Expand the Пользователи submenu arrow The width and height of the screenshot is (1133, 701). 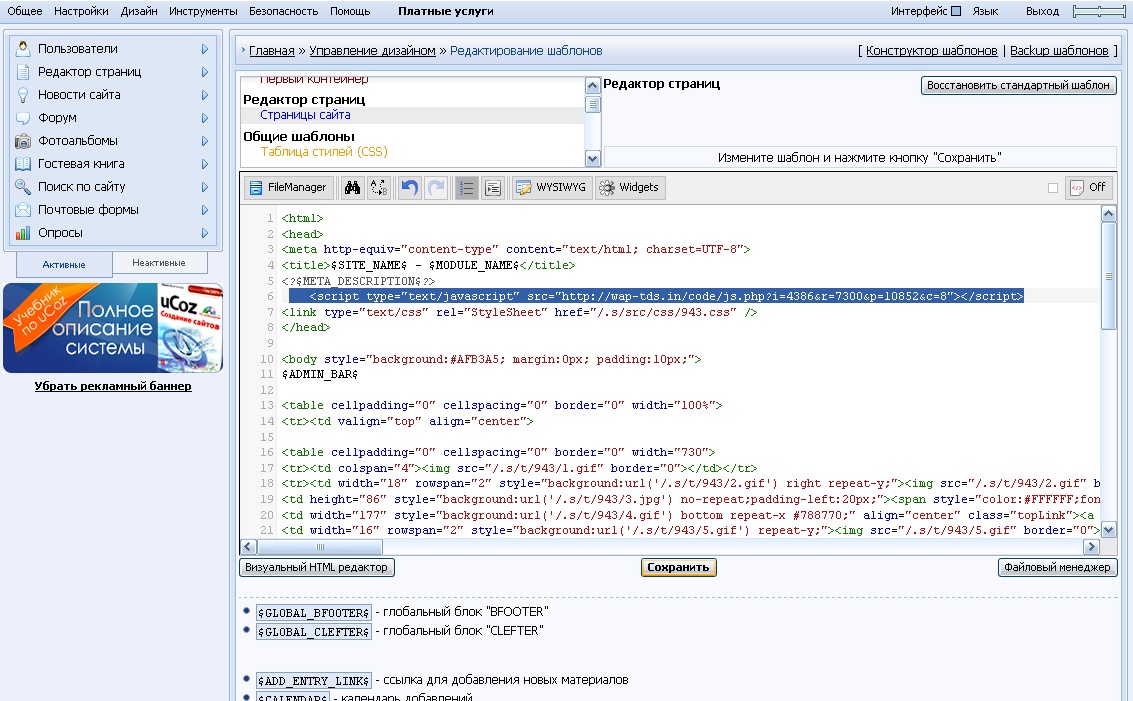pyautogui.click(x=205, y=49)
